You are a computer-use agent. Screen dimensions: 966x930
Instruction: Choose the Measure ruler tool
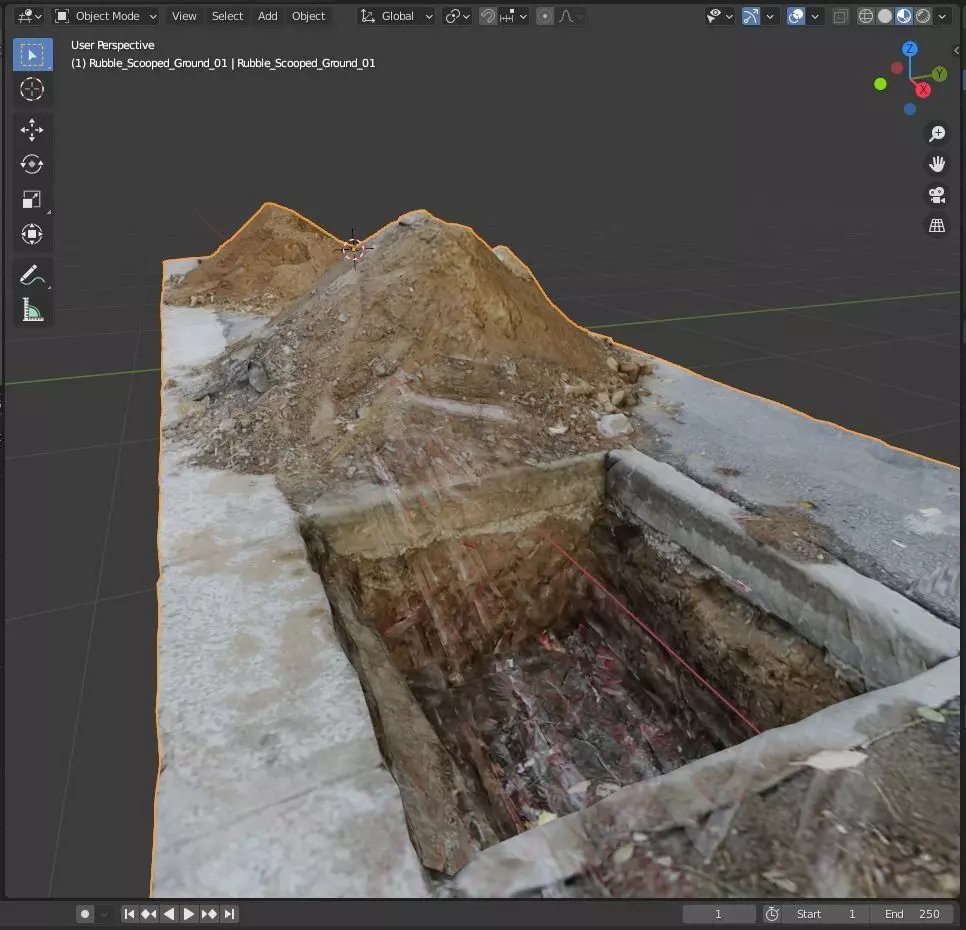pos(32,310)
